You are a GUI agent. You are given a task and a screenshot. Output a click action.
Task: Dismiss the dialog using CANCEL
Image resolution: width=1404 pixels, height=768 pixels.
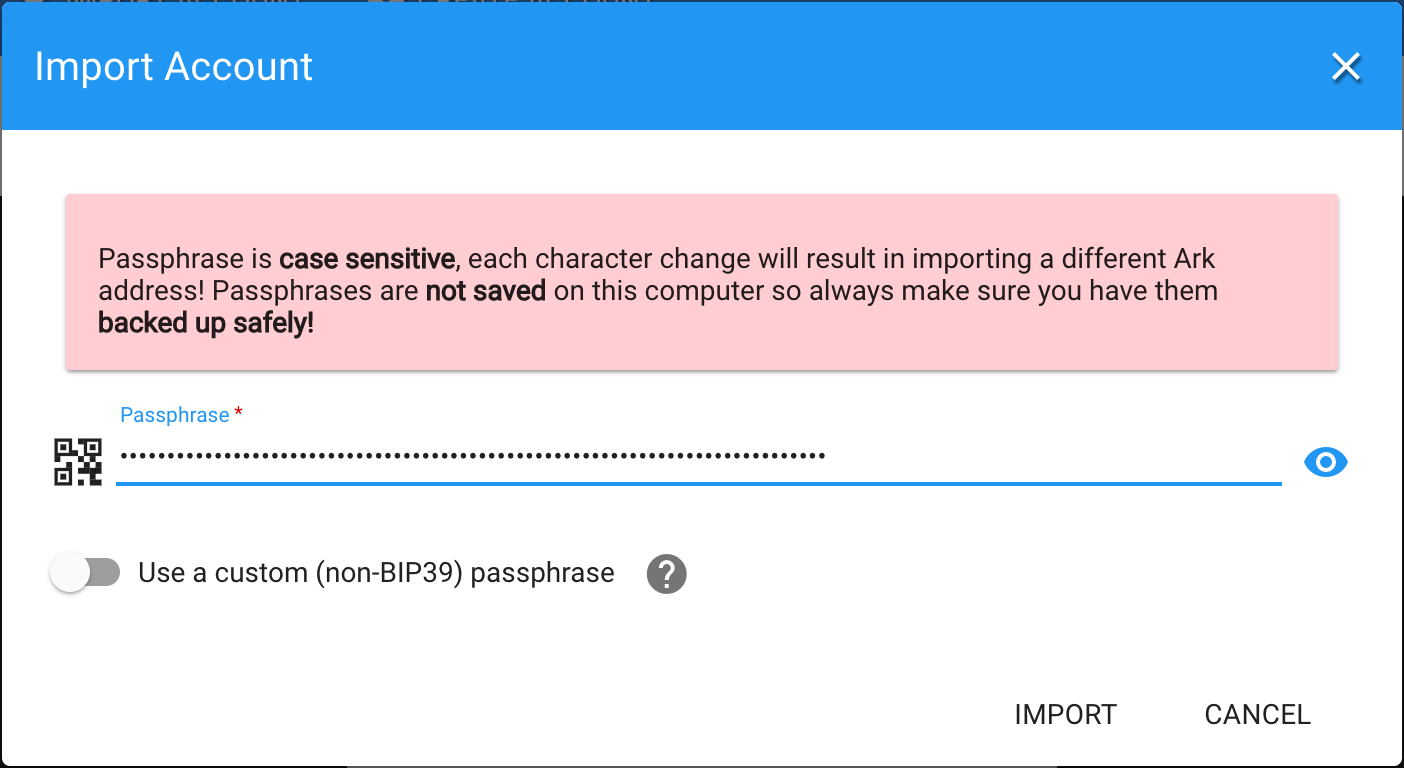(1257, 715)
